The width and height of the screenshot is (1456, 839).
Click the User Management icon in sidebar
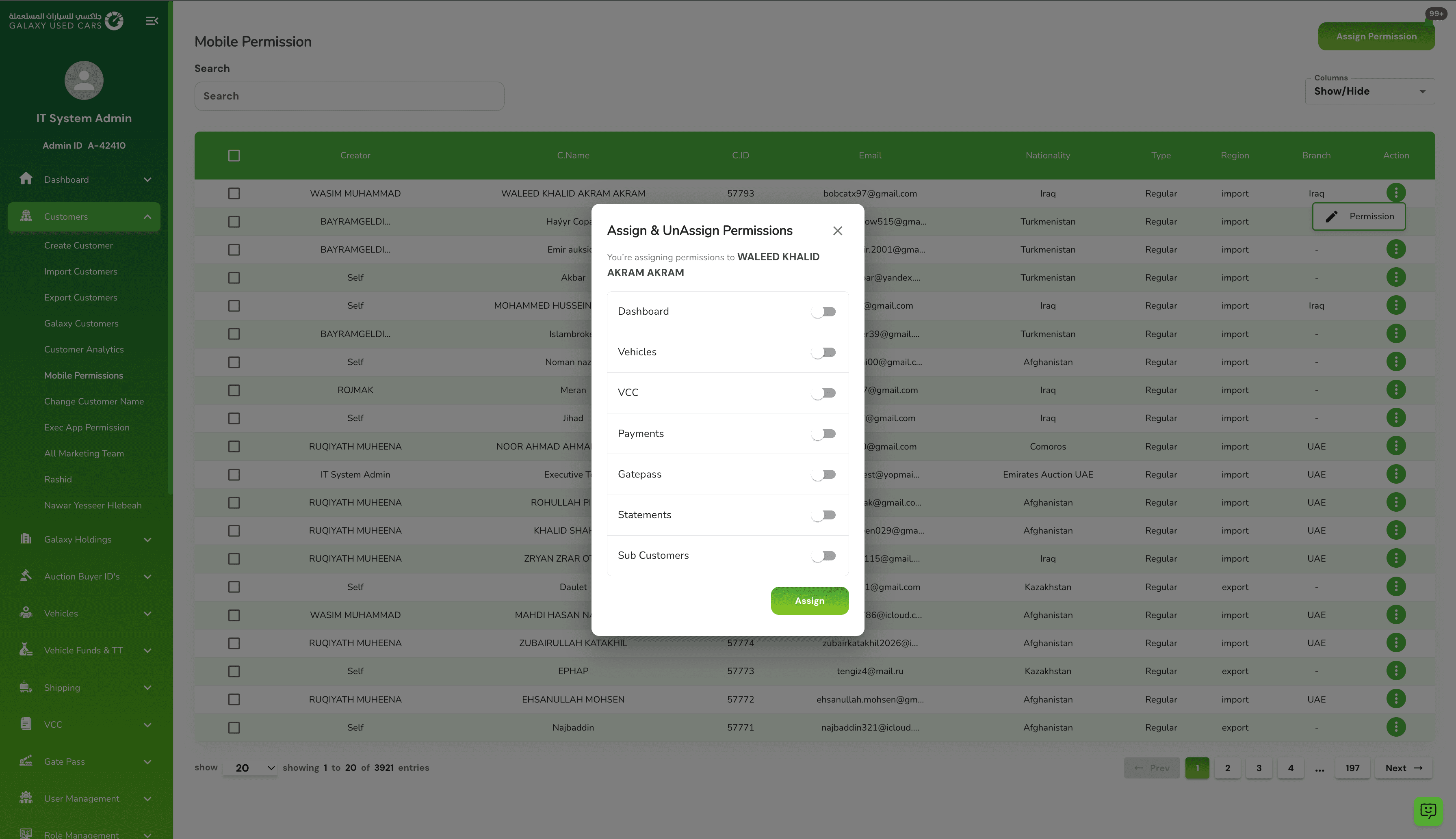(x=26, y=798)
